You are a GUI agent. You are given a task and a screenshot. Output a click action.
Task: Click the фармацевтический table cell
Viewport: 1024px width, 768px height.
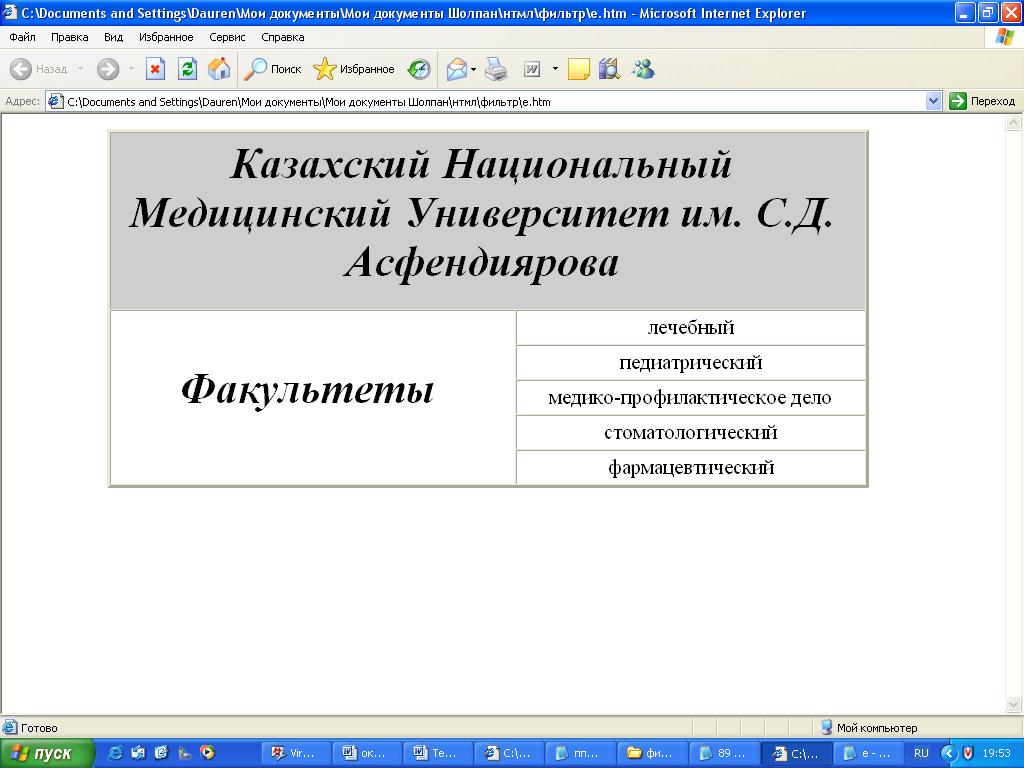pos(690,468)
